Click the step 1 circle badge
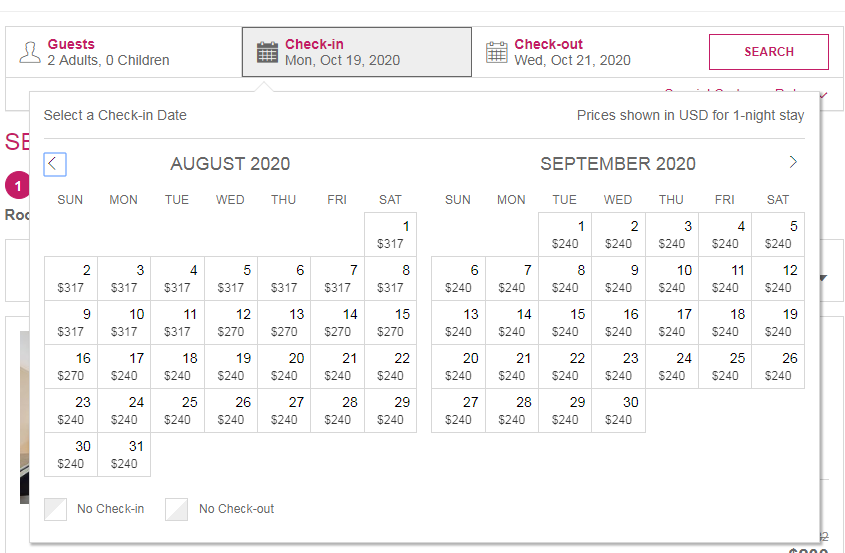Image resolution: width=845 pixels, height=553 pixels. click(17, 186)
